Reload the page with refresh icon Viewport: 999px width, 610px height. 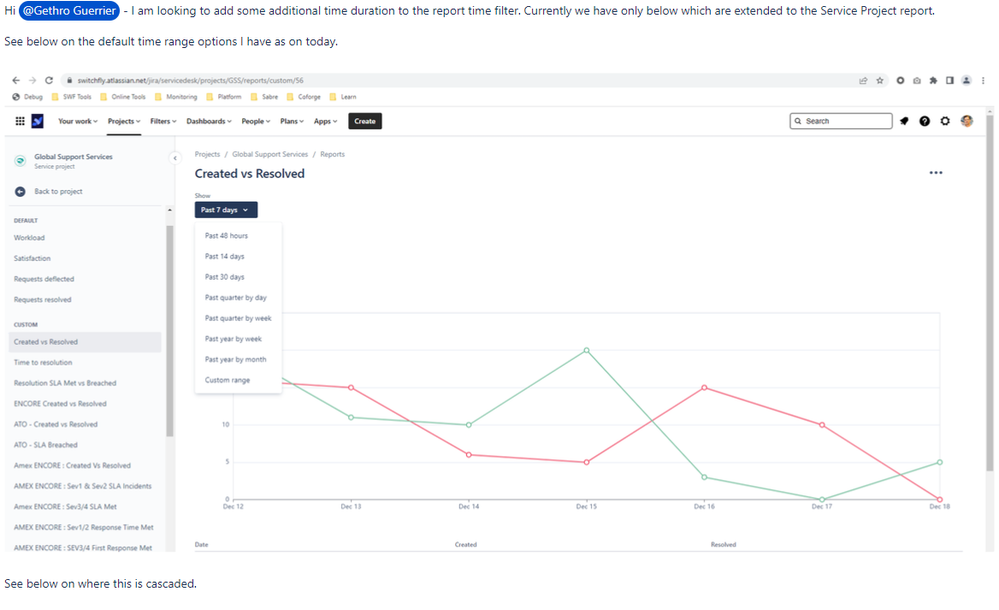[49, 80]
